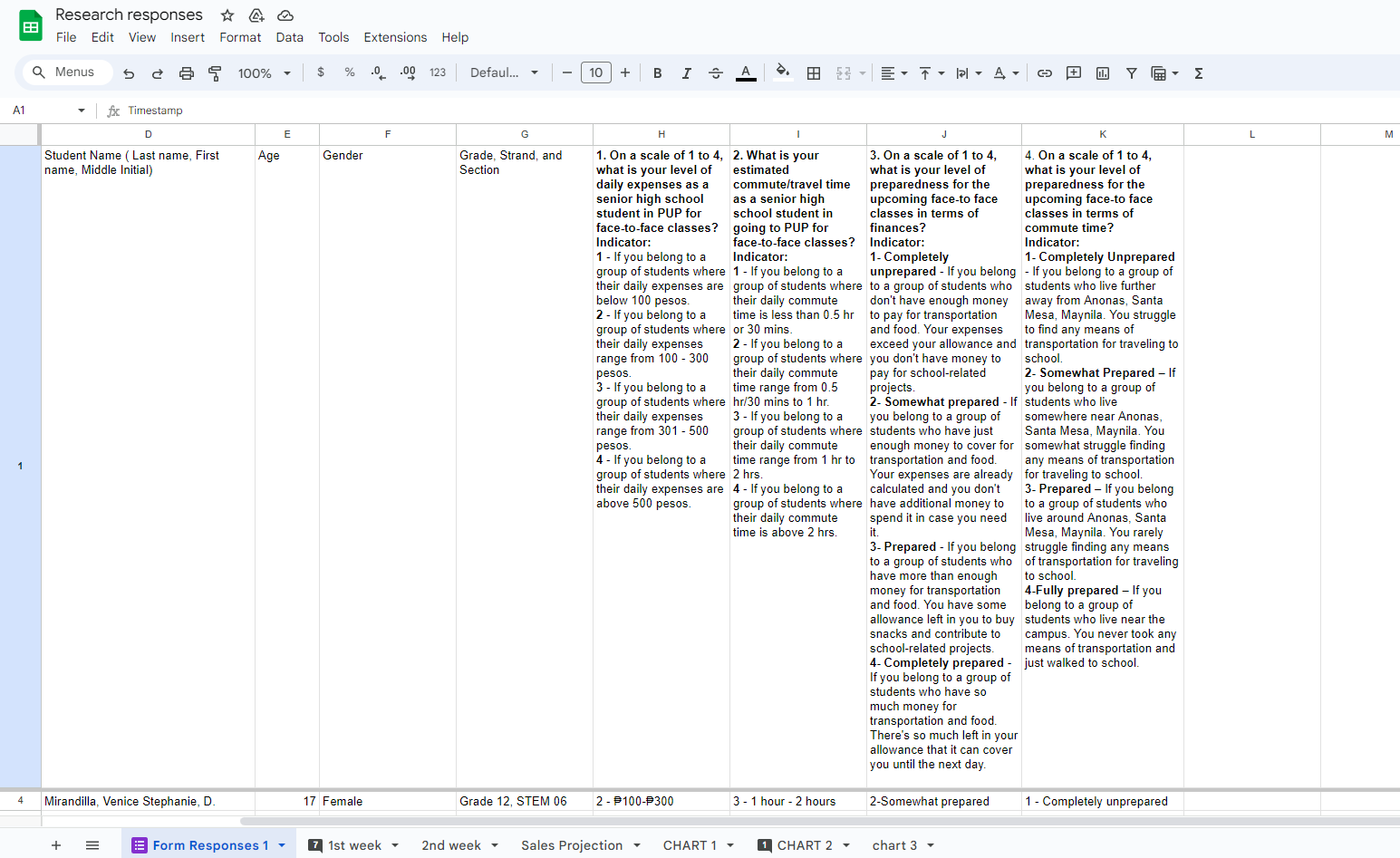Open fill color paint bucket
The height and width of the screenshot is (858, 1400).
[x=783, y=72]
